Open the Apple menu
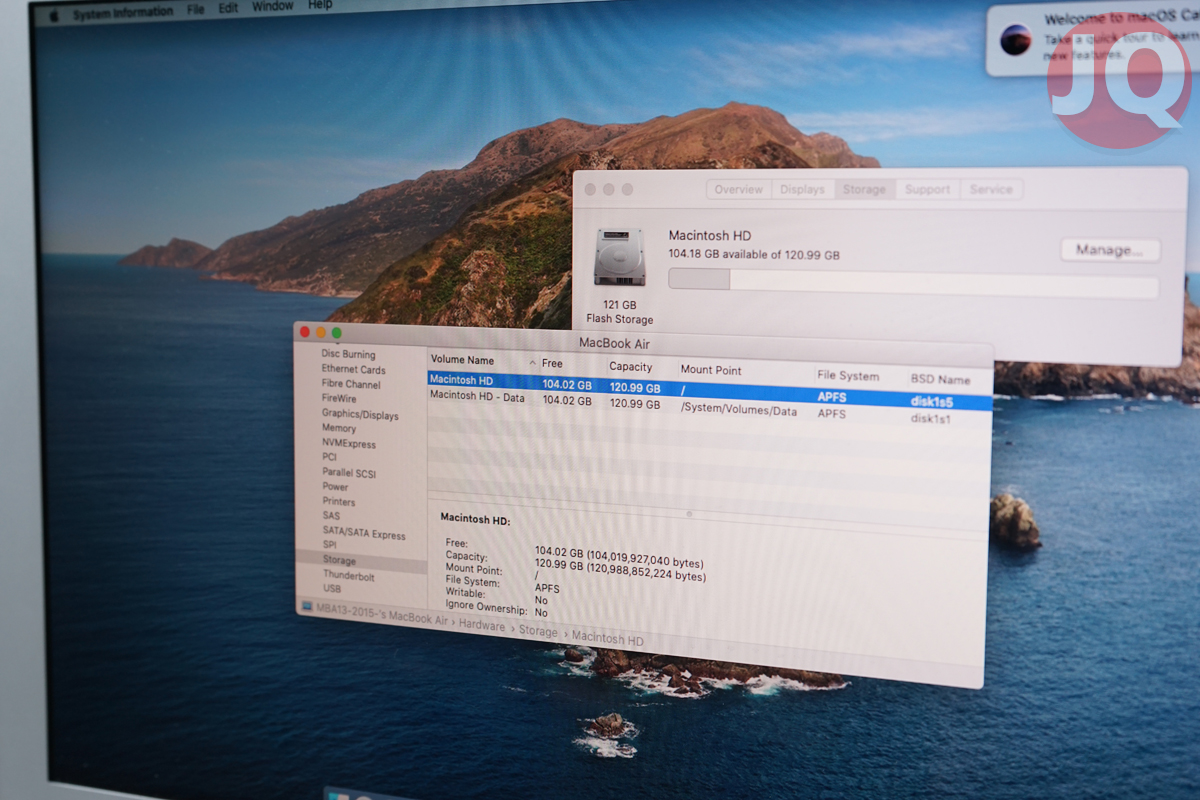Viewport: 1200px width, 800px height. [x=54, y=15]
